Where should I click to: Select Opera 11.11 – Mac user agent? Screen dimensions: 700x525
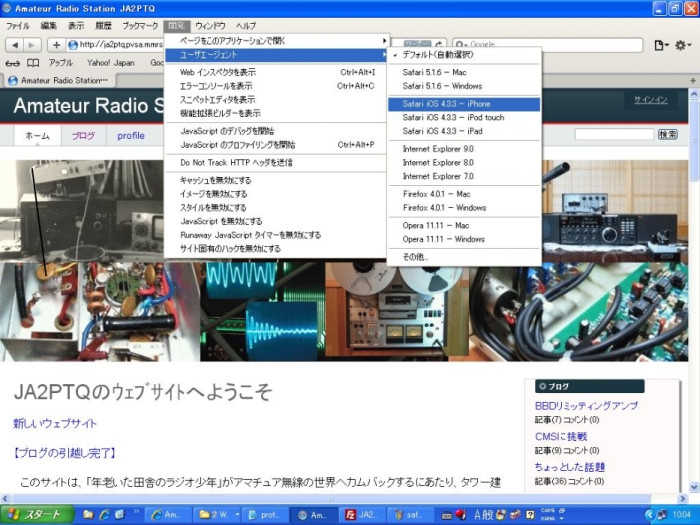point(464,225)
